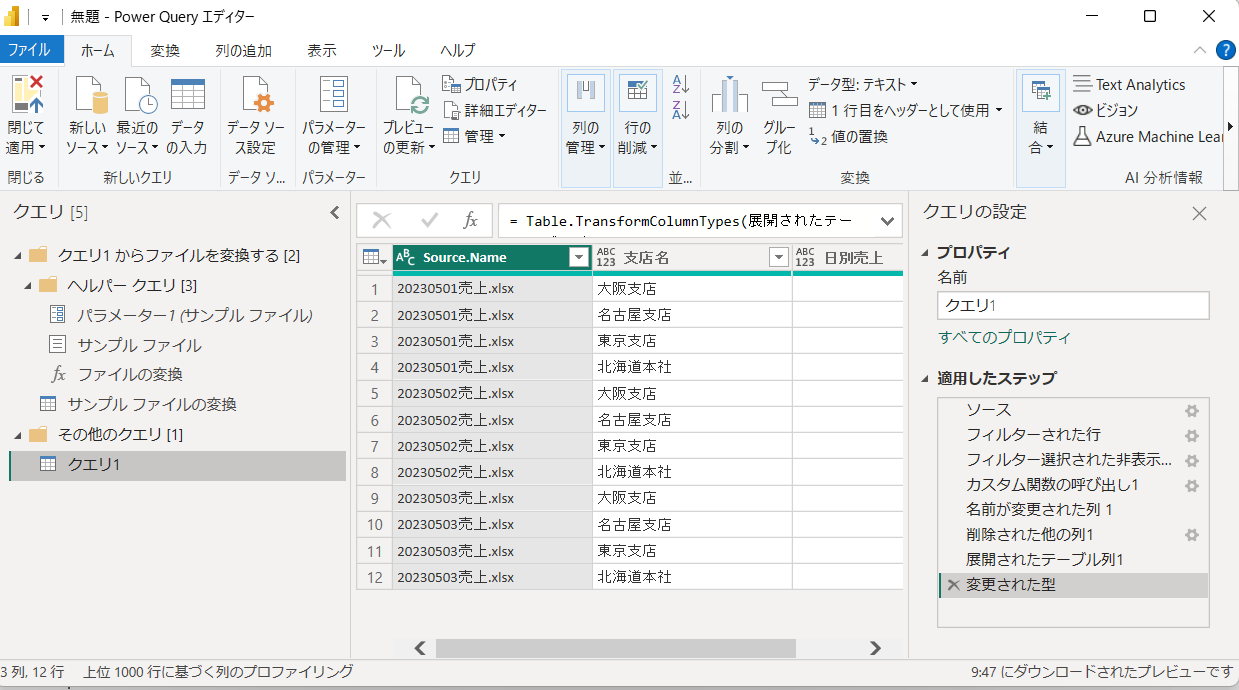Collapse the Applied Steps (適用したステップ) section
Screen dimensions: 1239x690
click(x=925, y=378)
